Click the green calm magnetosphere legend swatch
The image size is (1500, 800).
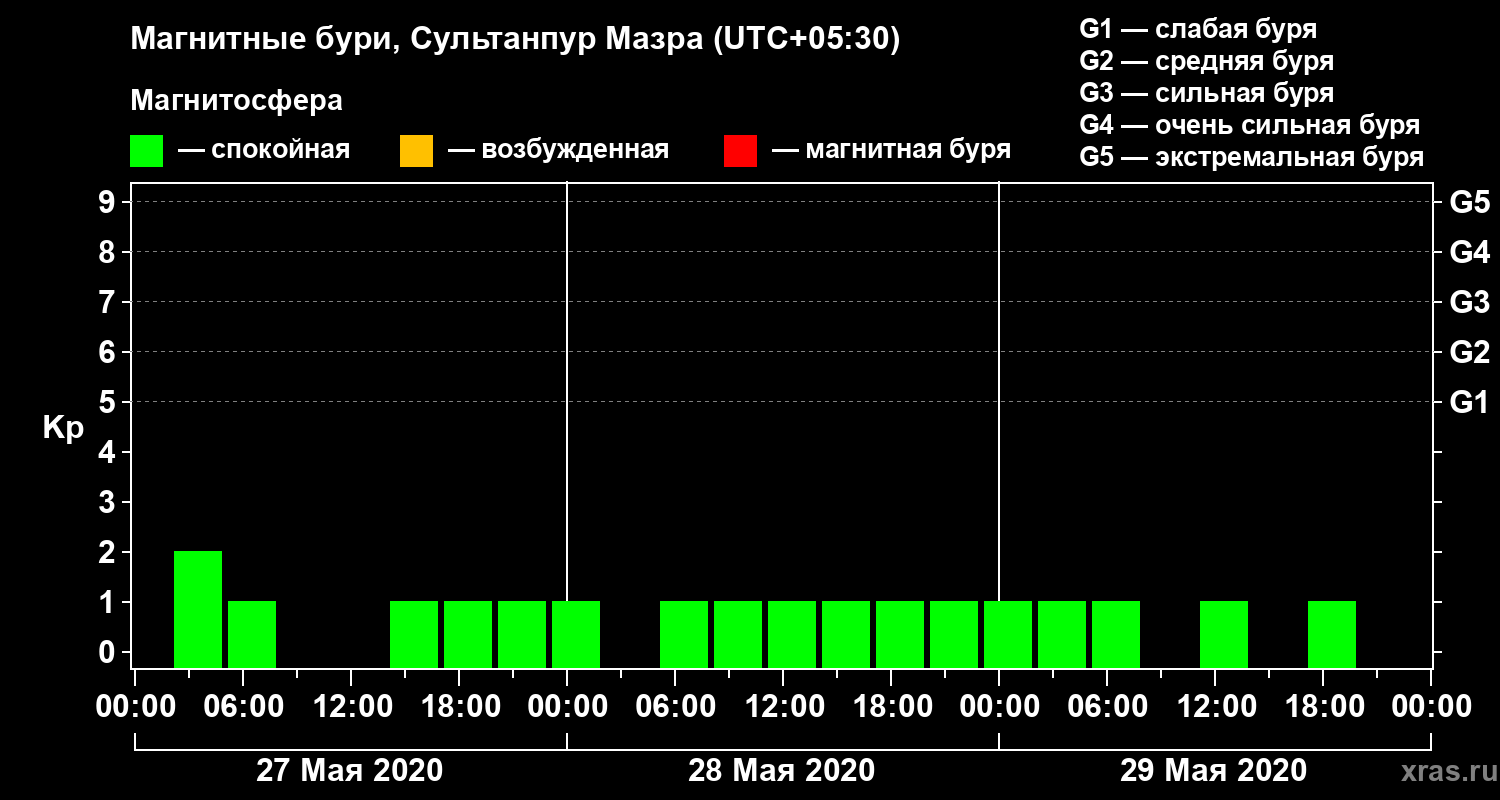[x=146, y=151]
